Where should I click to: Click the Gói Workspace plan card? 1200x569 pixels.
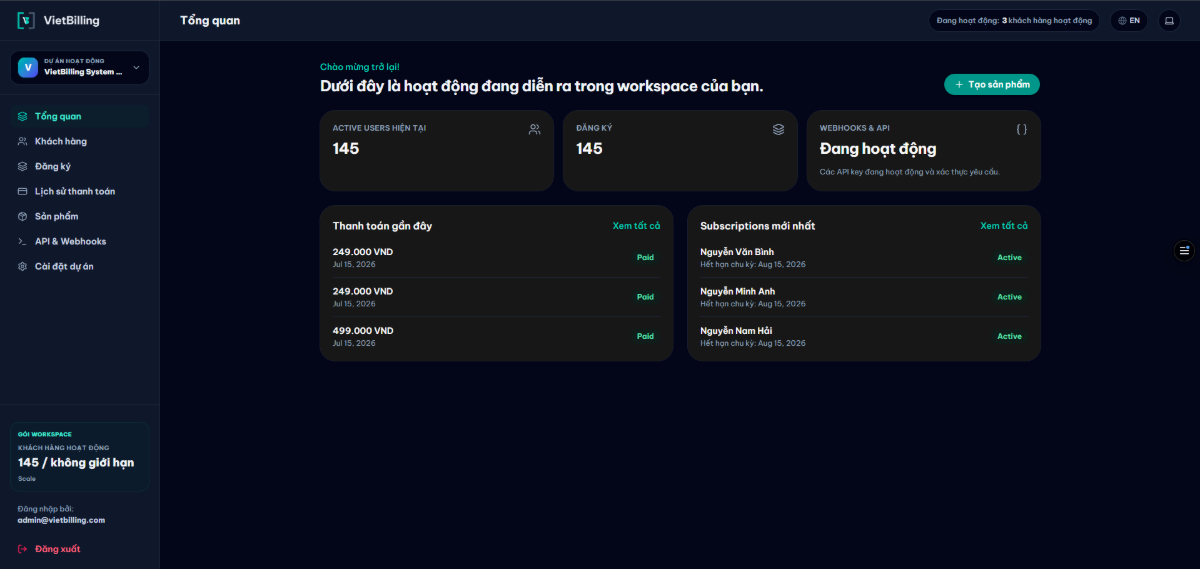point(80,457)
